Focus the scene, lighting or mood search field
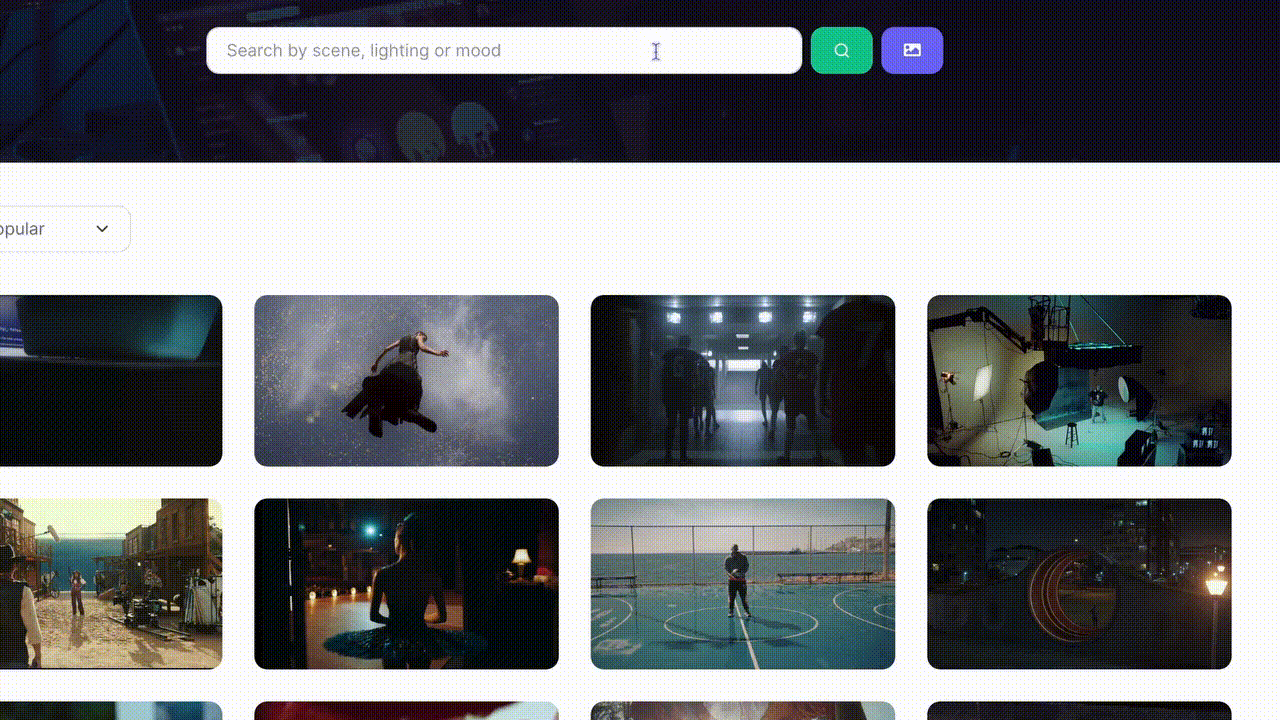This screenshot has width=1280, height=720. (504, 50)
